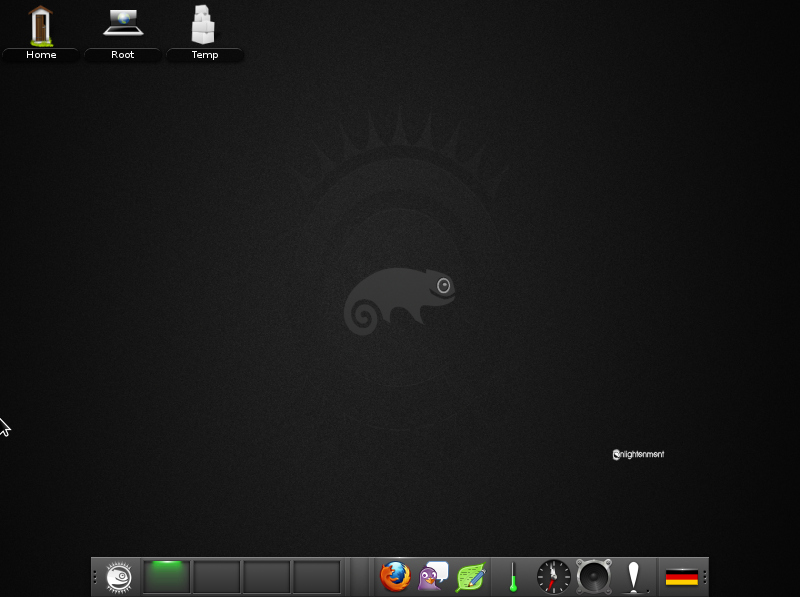Open the Root filesystem icon
The height and width of the screenshot is (597, 800).
[x=122, y=25]
